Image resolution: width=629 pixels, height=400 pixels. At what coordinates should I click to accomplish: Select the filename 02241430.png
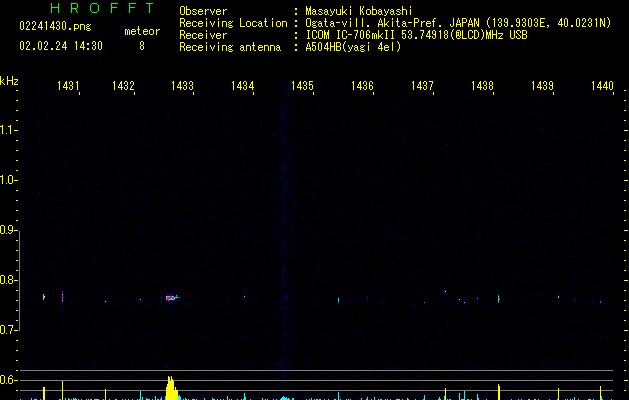click(55, 26)
